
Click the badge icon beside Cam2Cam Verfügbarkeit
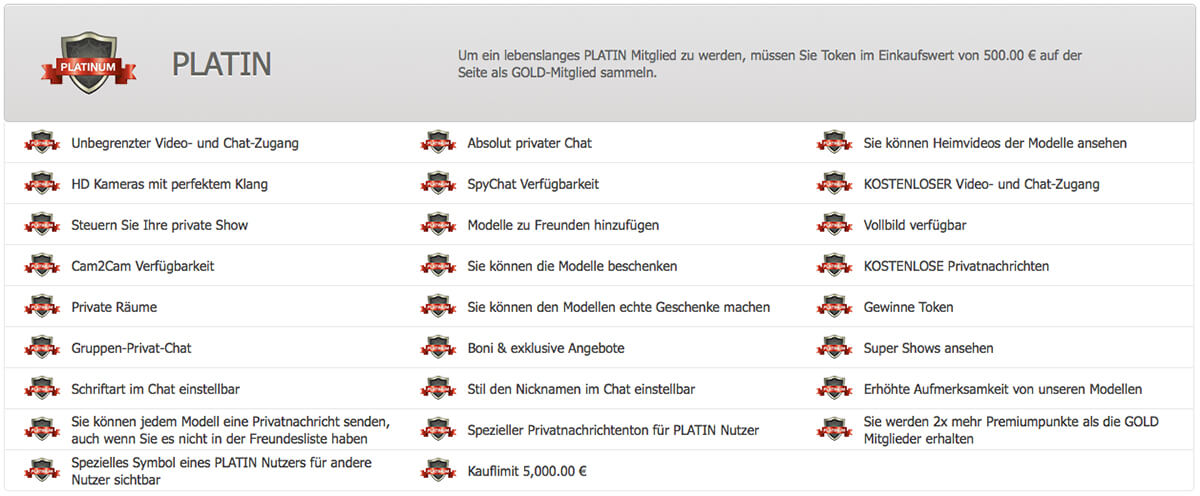43,266
